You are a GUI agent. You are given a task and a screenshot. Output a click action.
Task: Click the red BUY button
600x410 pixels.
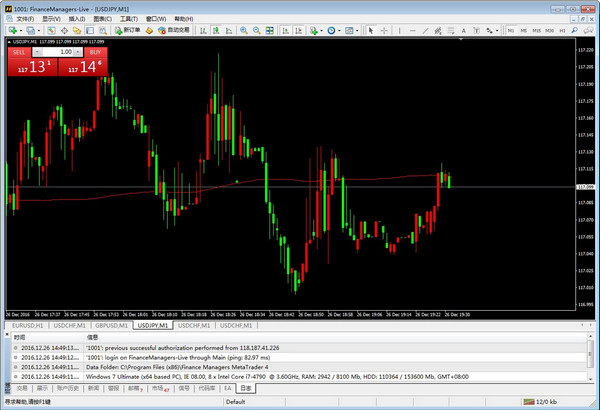click(94, 51)
